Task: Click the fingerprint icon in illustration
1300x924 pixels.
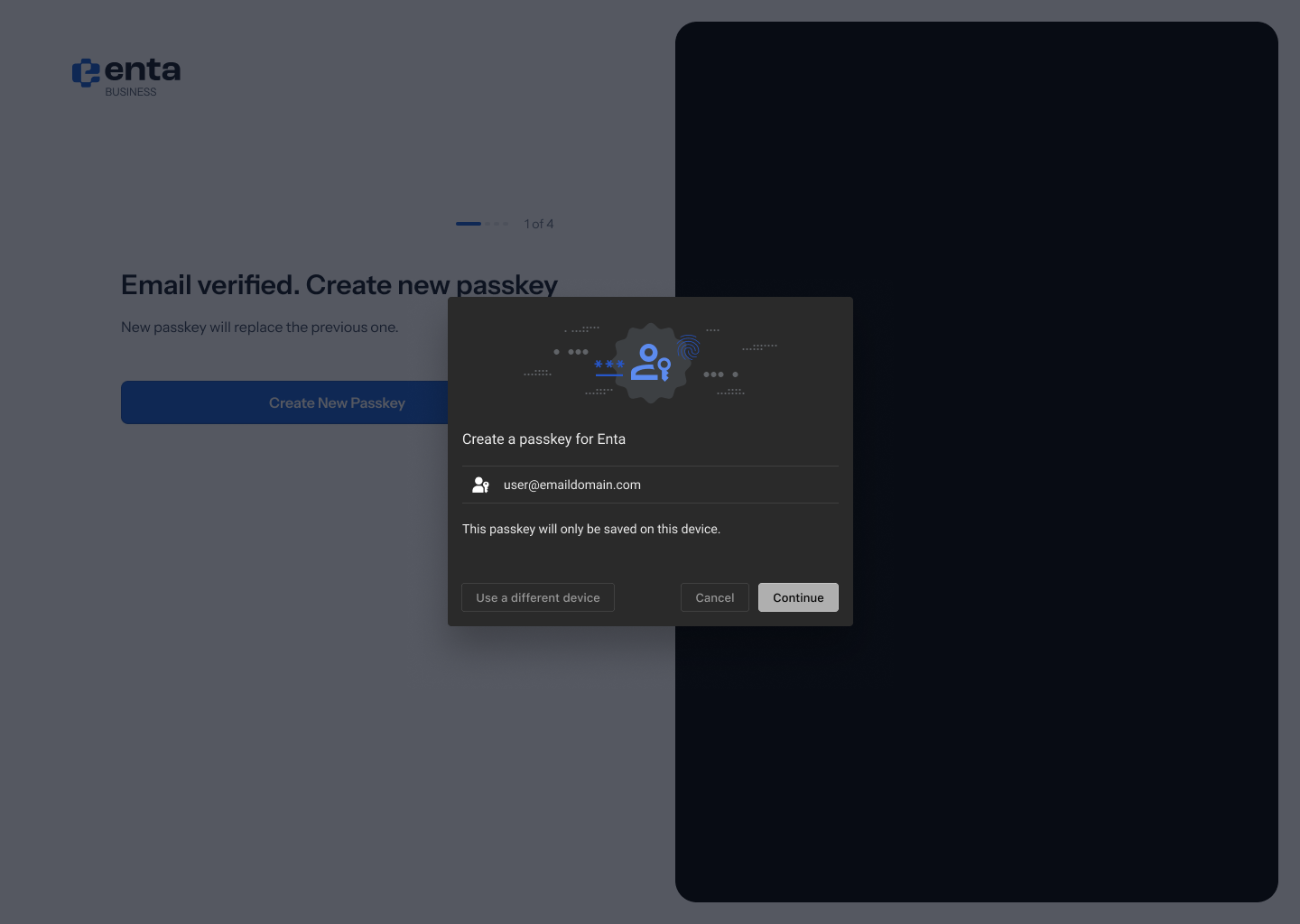Action: click(689, 346)
